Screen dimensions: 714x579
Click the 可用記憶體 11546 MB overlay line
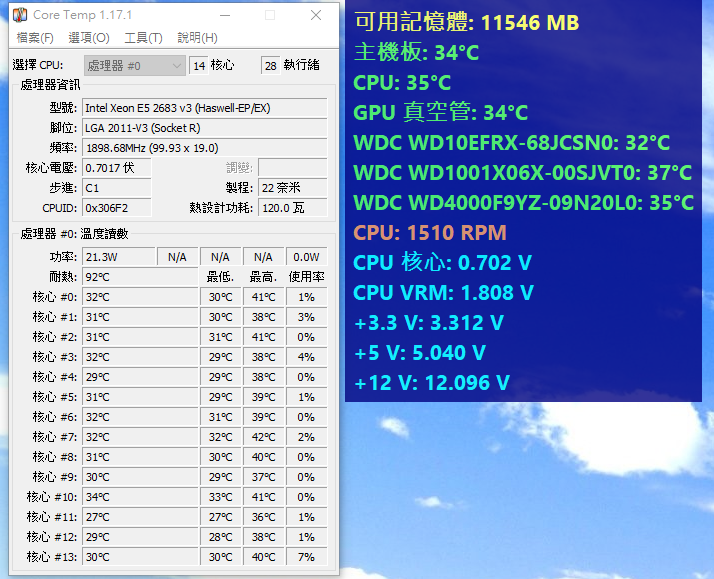[467, 22]
